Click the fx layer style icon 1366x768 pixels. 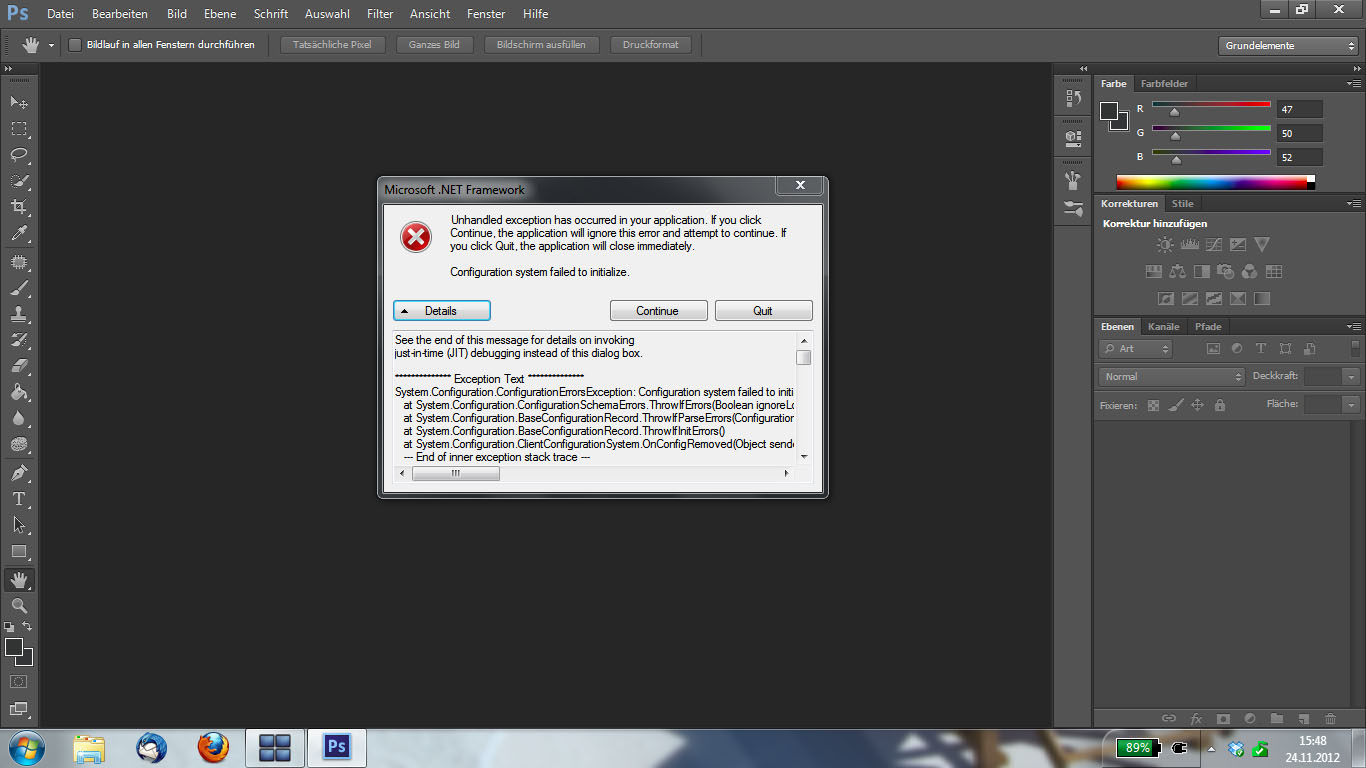(1196, 718)
